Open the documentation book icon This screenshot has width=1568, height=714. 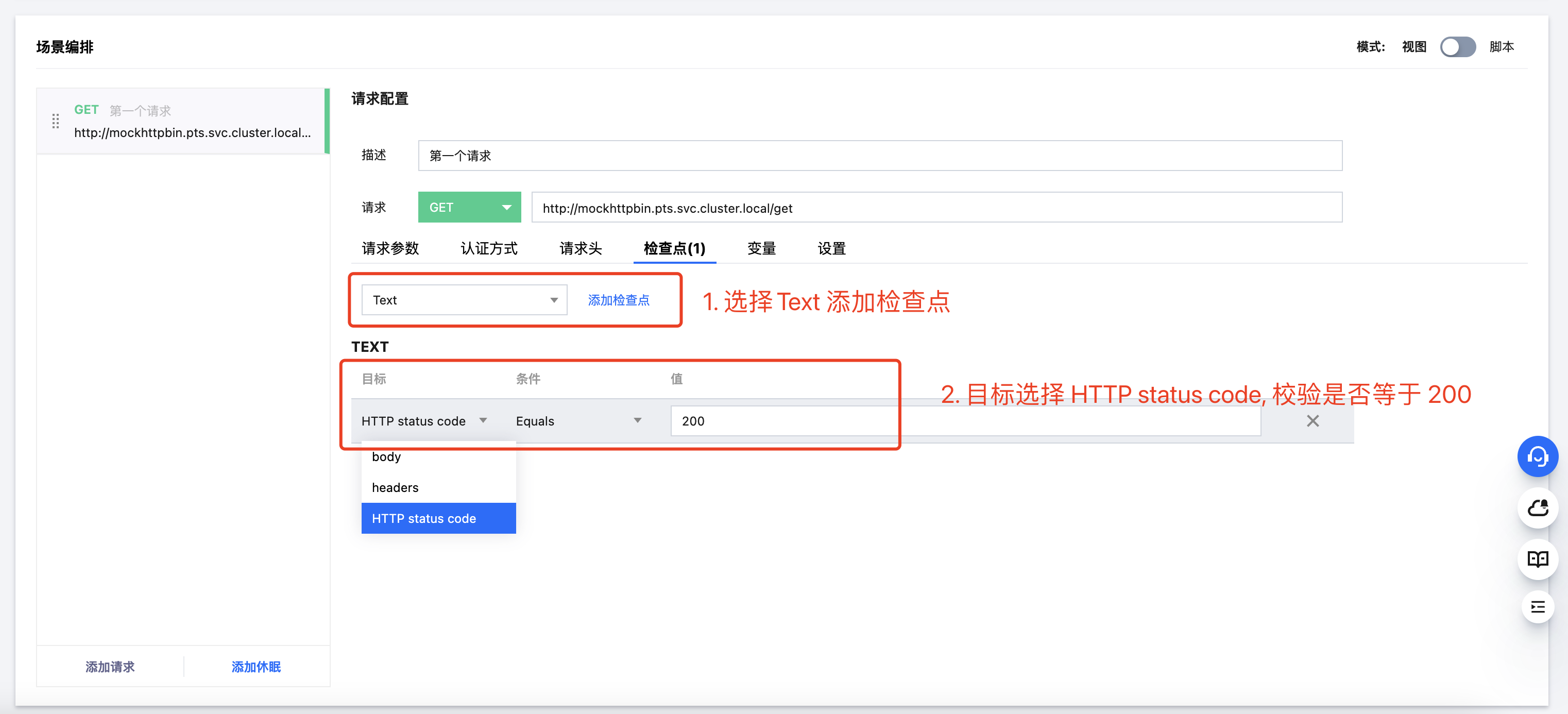click(1537, 558)
